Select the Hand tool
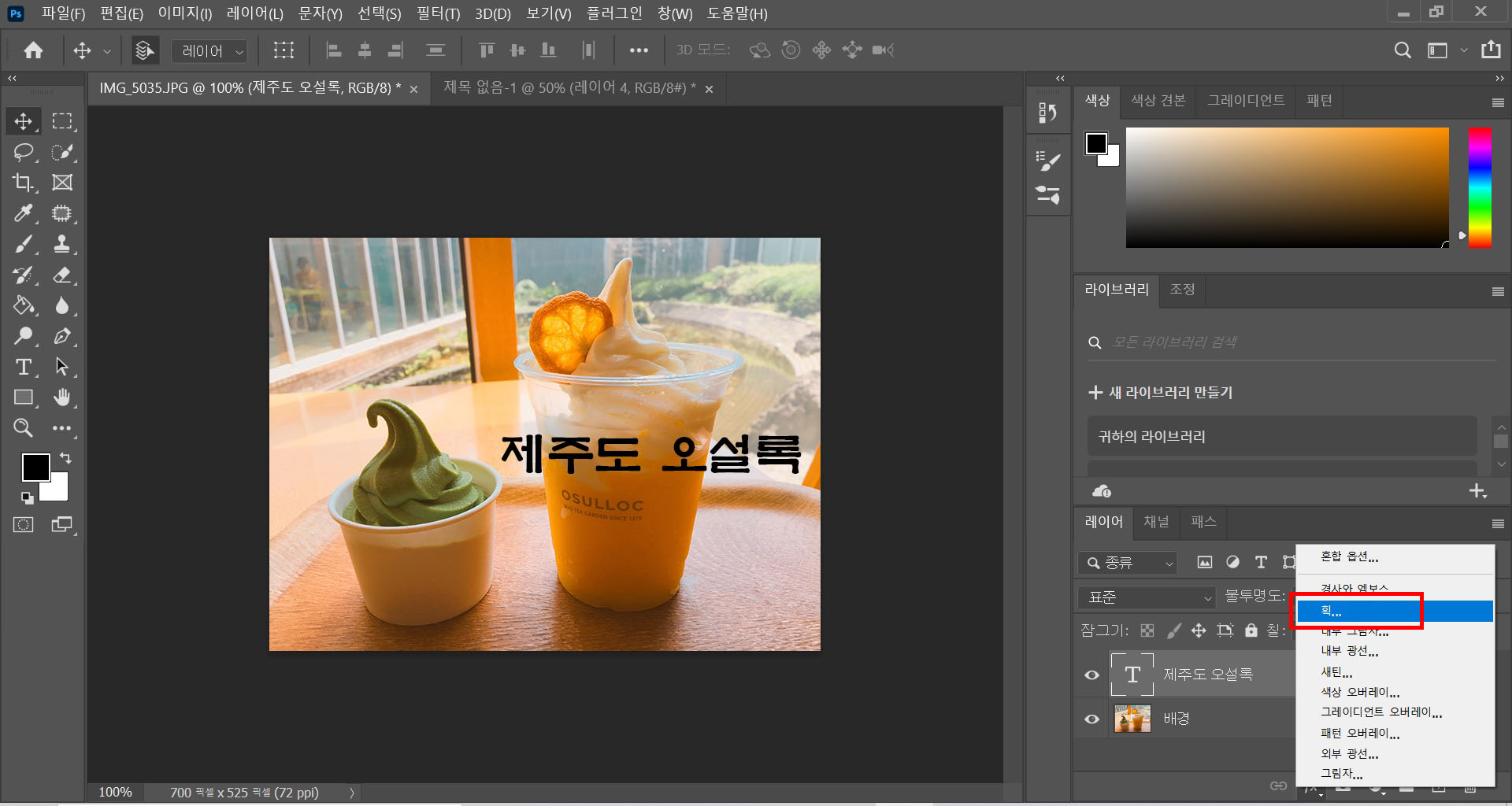Screen dimensions: 1512x806 [62, 397]
